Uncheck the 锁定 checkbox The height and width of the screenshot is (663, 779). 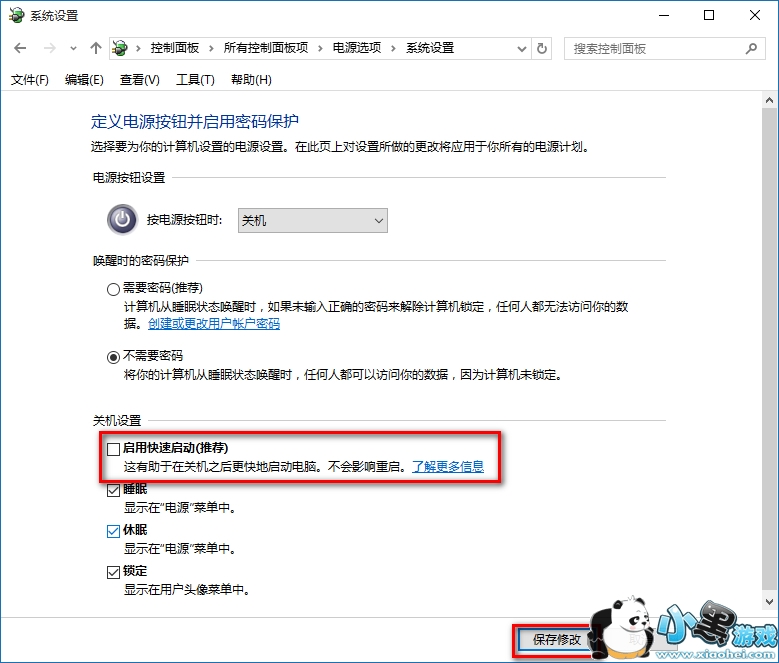113,573
